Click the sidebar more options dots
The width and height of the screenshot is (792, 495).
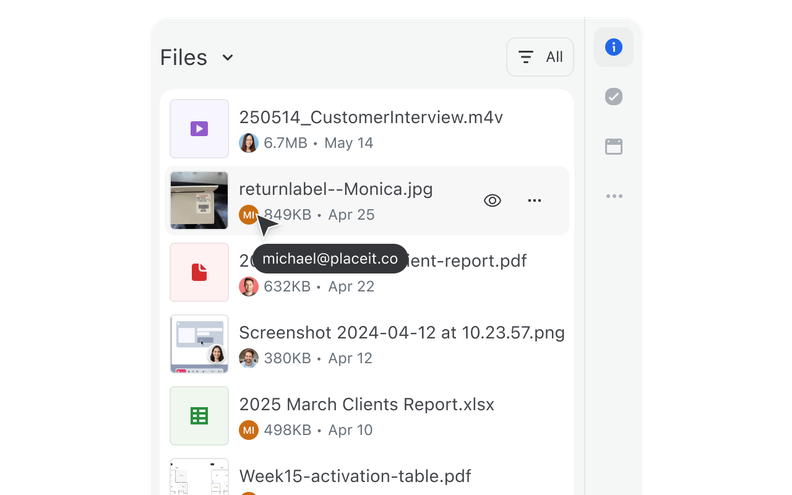click(x=614, y=196)
